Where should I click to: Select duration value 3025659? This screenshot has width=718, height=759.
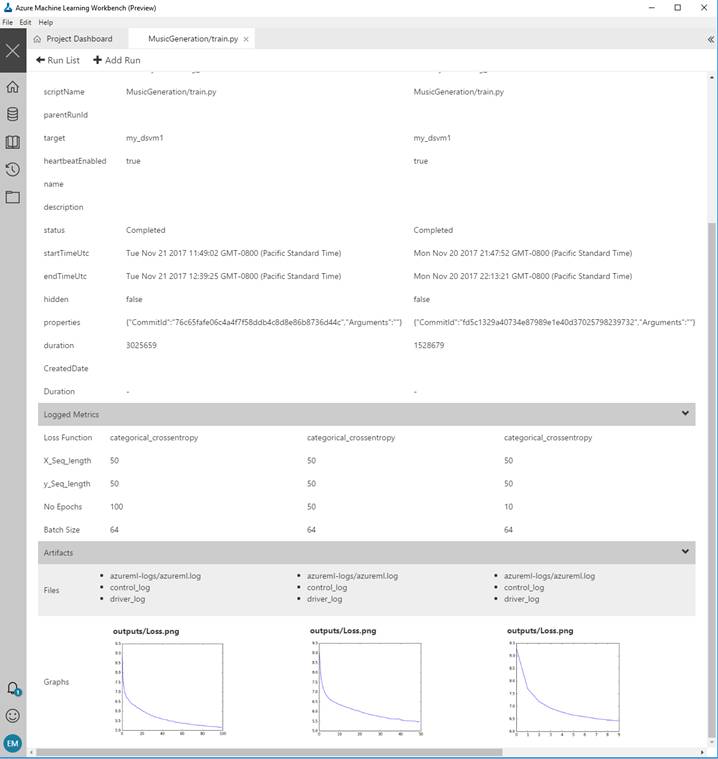point(141,345)
